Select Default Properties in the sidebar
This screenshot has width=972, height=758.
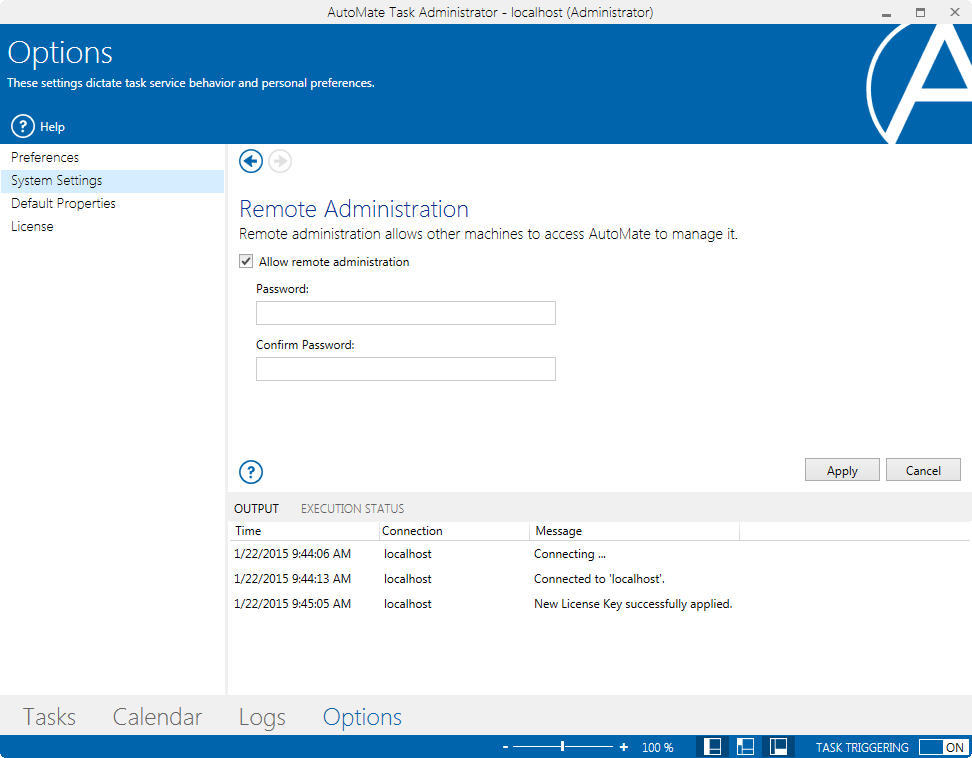click(x=63, y=203)
